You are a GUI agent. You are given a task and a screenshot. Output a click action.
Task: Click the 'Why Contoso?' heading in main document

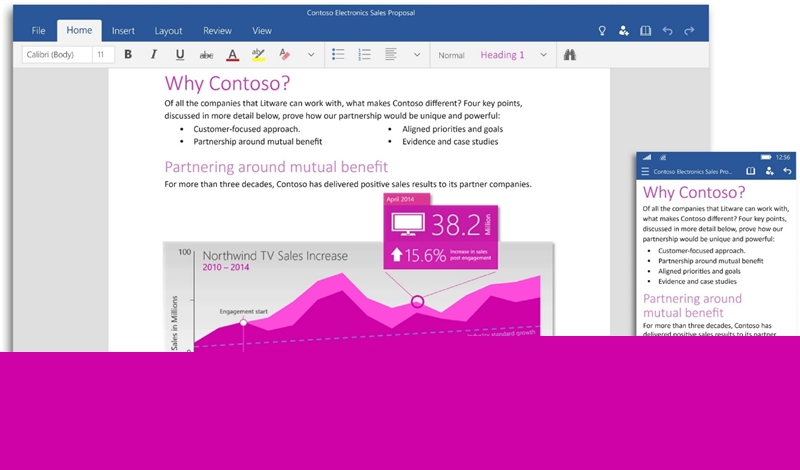228,83
